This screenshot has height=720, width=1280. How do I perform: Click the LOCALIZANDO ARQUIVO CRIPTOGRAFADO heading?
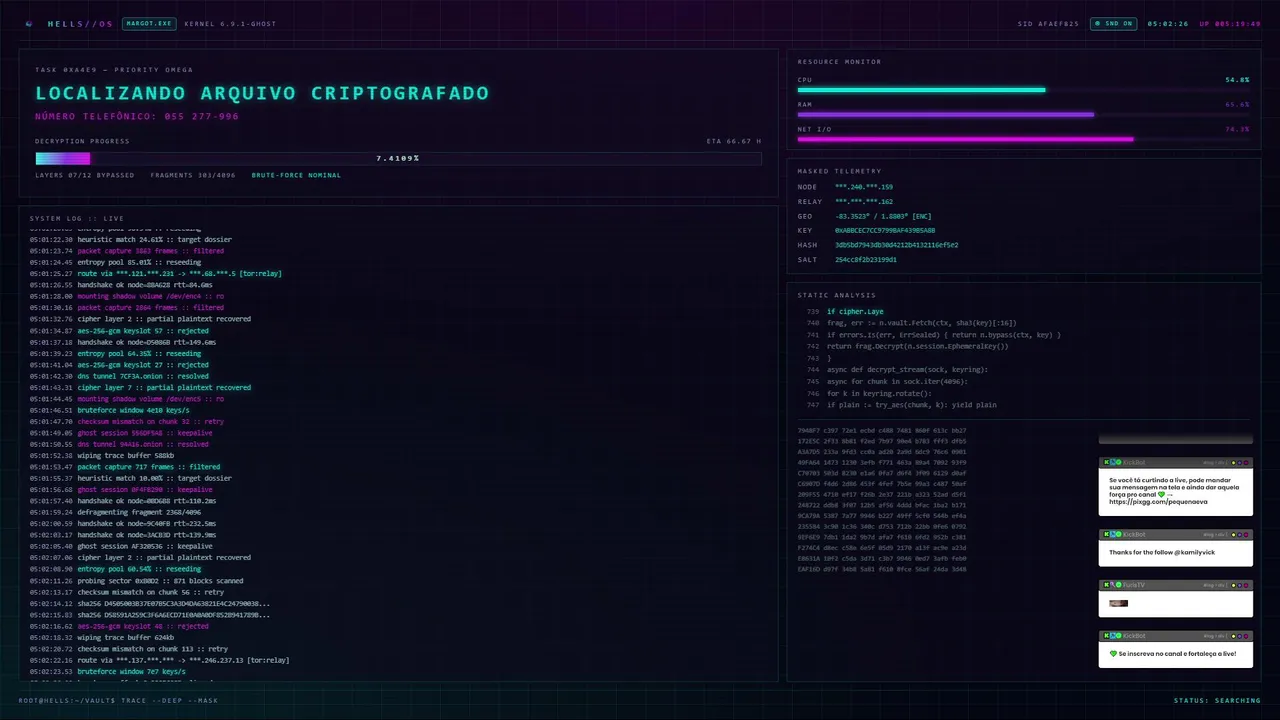(262, 93)
